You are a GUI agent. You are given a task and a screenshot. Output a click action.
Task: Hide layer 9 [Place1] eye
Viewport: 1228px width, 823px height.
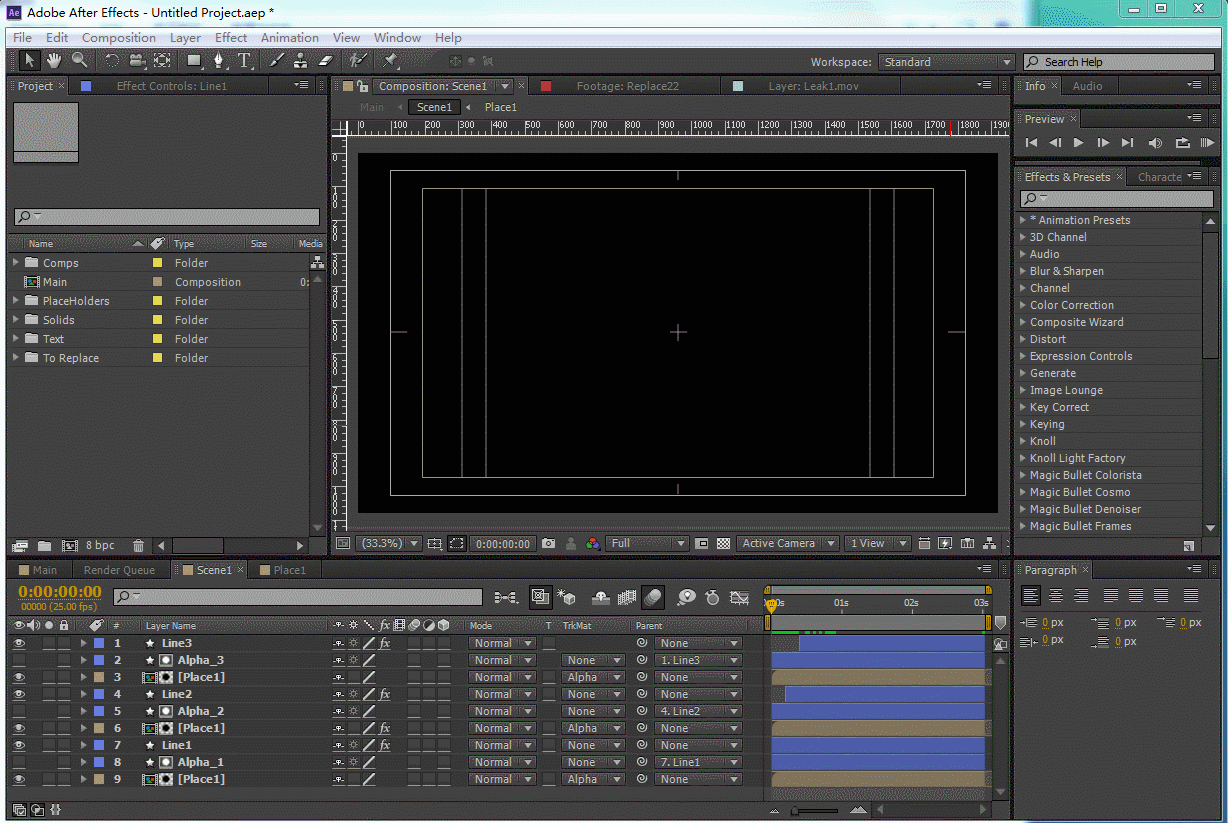pos(19,779)
